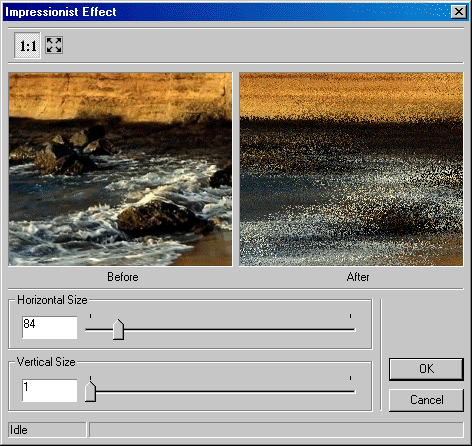
Task: Select the 1:1 actual size view button
Action: 27,45
